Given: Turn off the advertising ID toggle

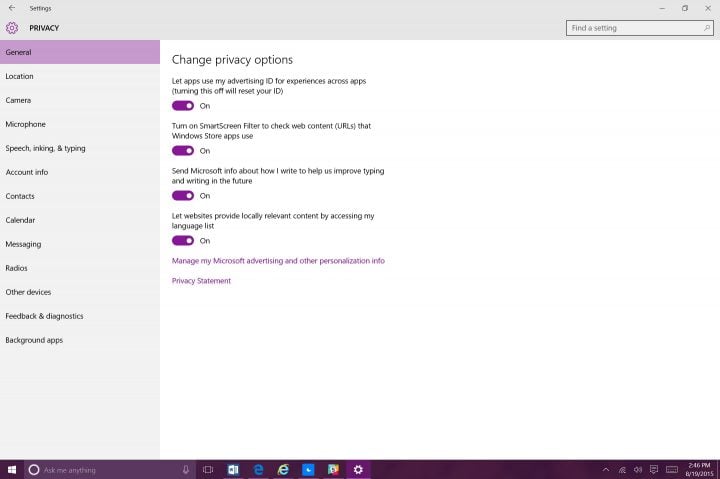Looking at the screenshot, I should [183, 106].
